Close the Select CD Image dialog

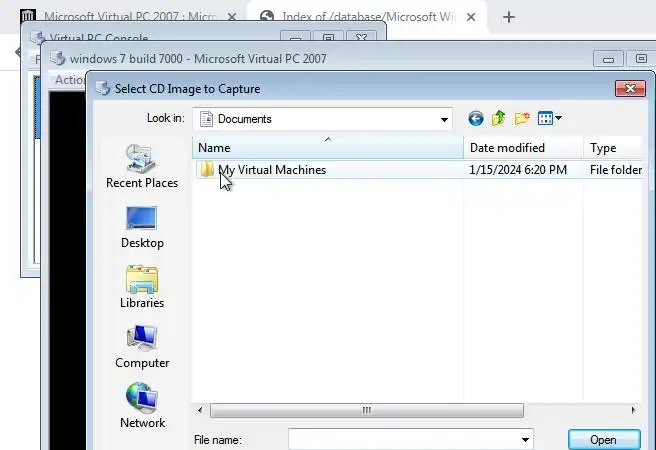[x=630, y=88]
